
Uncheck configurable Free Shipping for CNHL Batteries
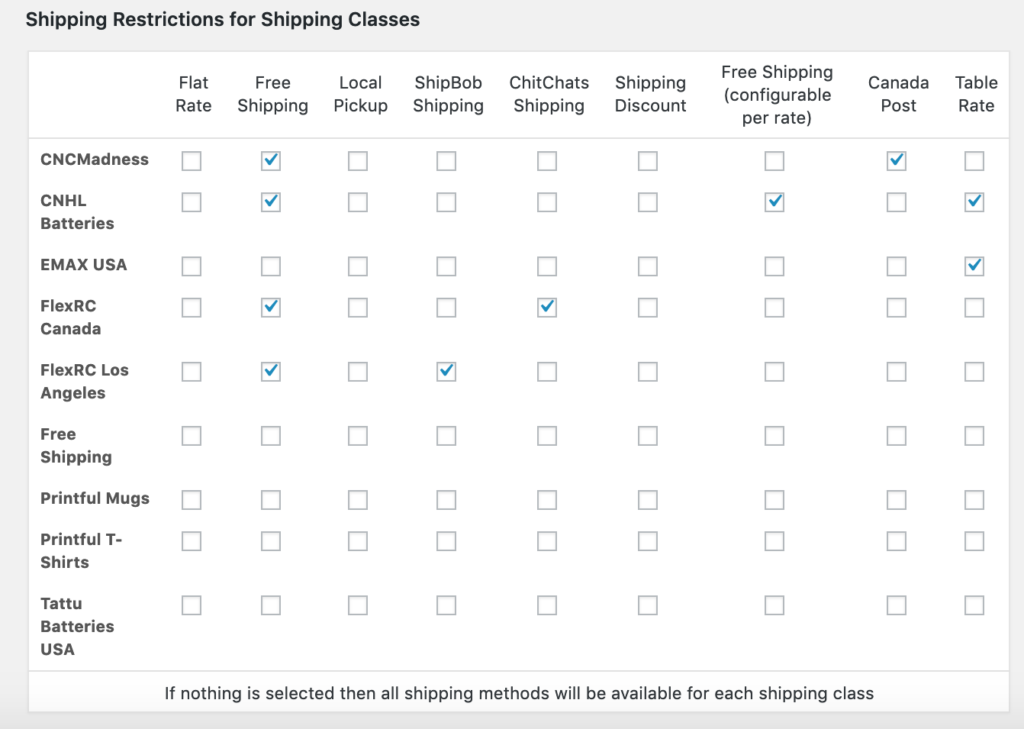[x=774, y=202]
